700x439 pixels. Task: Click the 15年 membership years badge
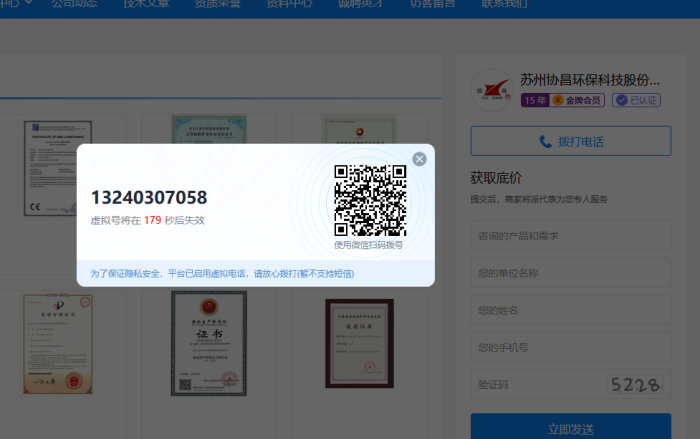(x=534, y=101)
